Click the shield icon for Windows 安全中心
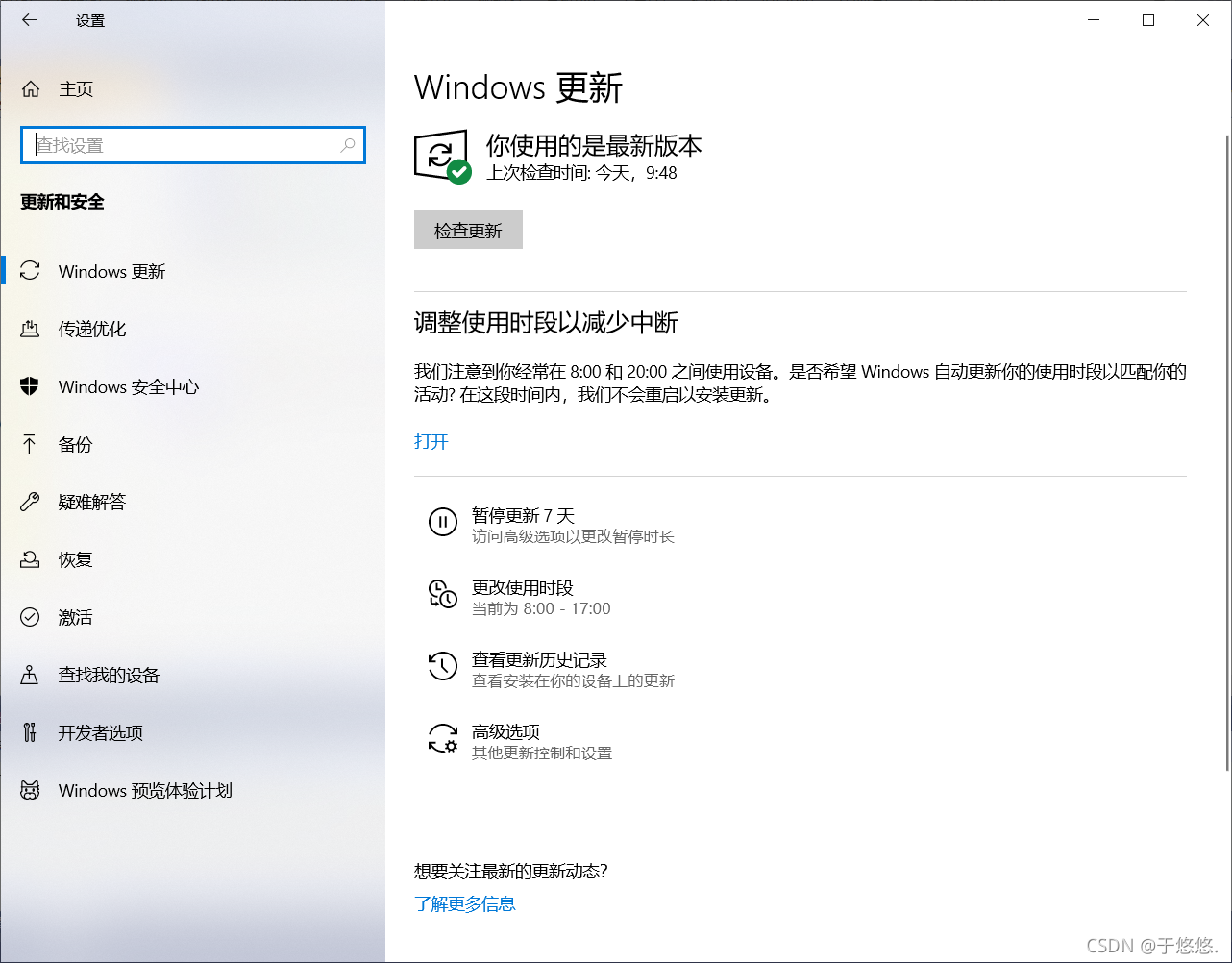 [x=30, y=386]
